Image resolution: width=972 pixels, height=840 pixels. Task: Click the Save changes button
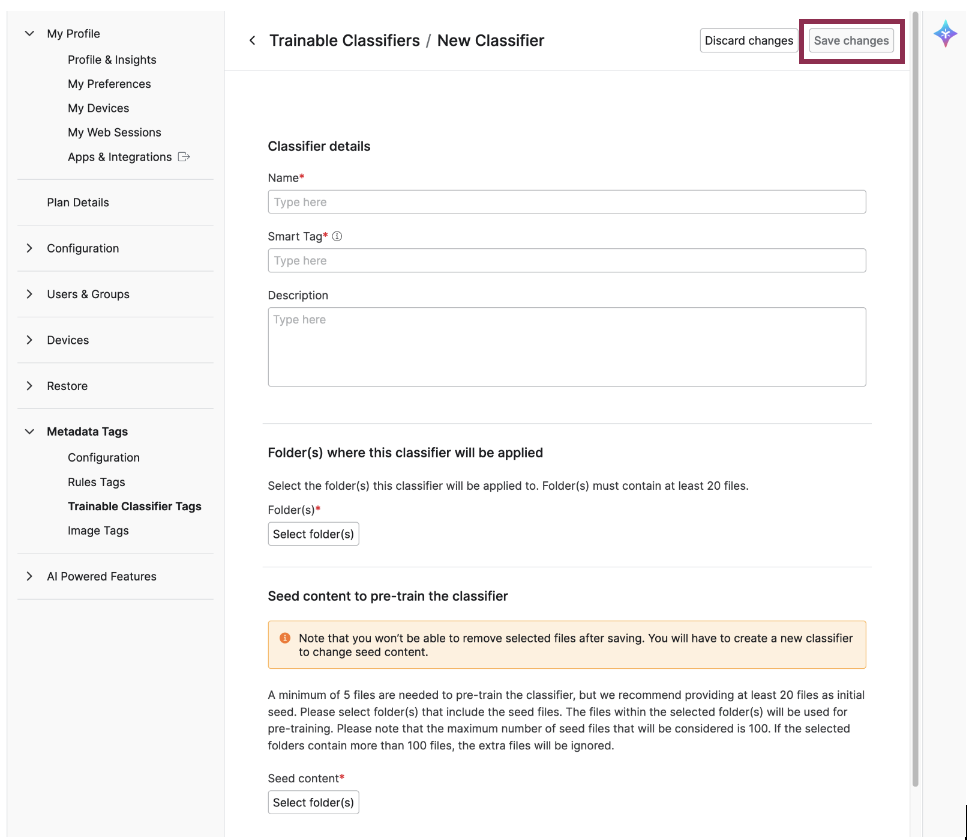[850, 40]
